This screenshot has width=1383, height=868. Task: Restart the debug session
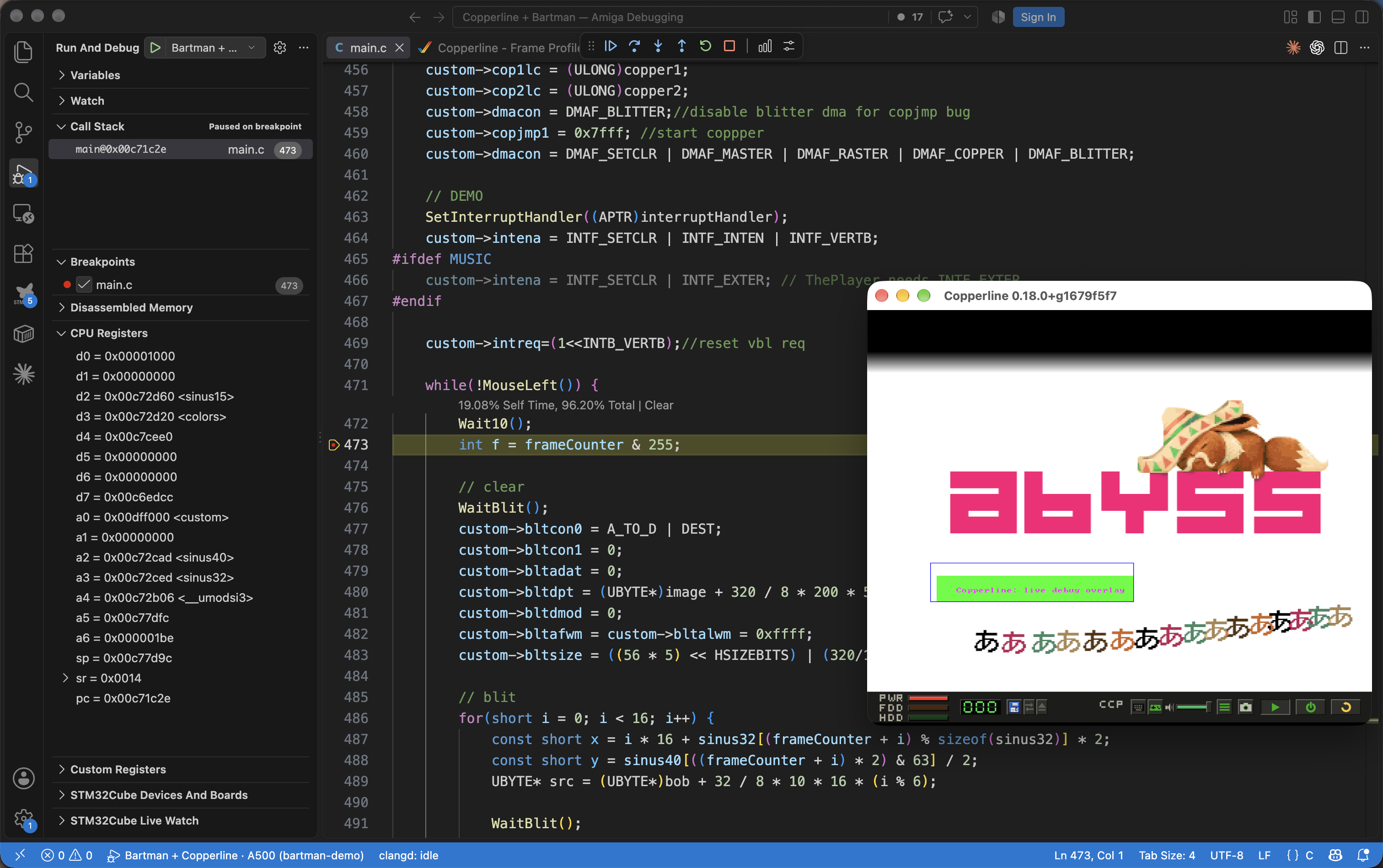tap(706, 47)
